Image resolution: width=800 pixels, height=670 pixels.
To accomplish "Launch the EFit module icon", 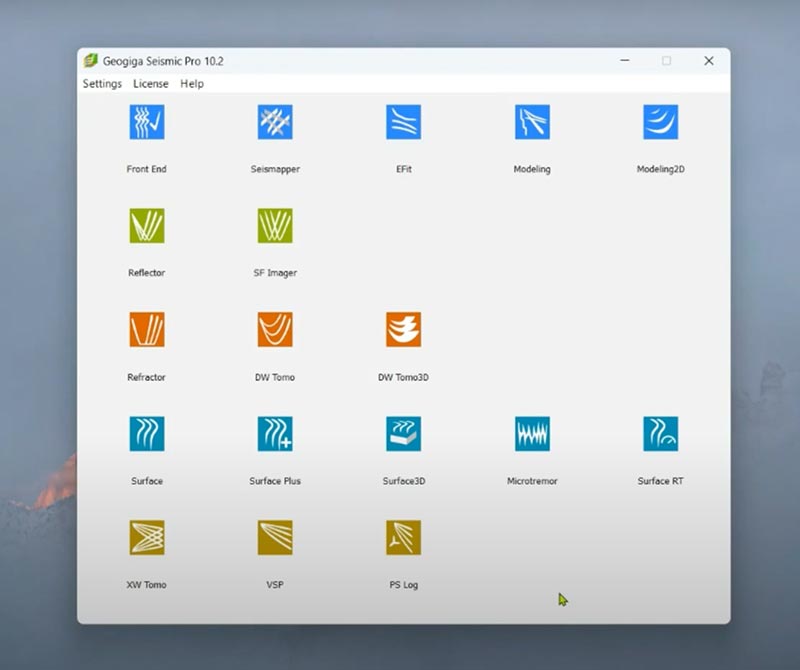I will coord(404,122).
